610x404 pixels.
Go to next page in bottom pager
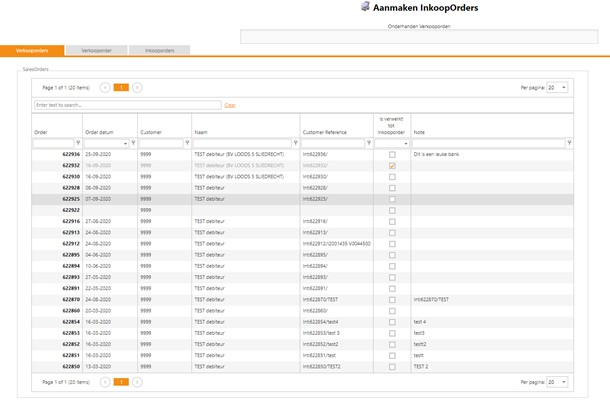pyautogui.click(x=137, y=382)
